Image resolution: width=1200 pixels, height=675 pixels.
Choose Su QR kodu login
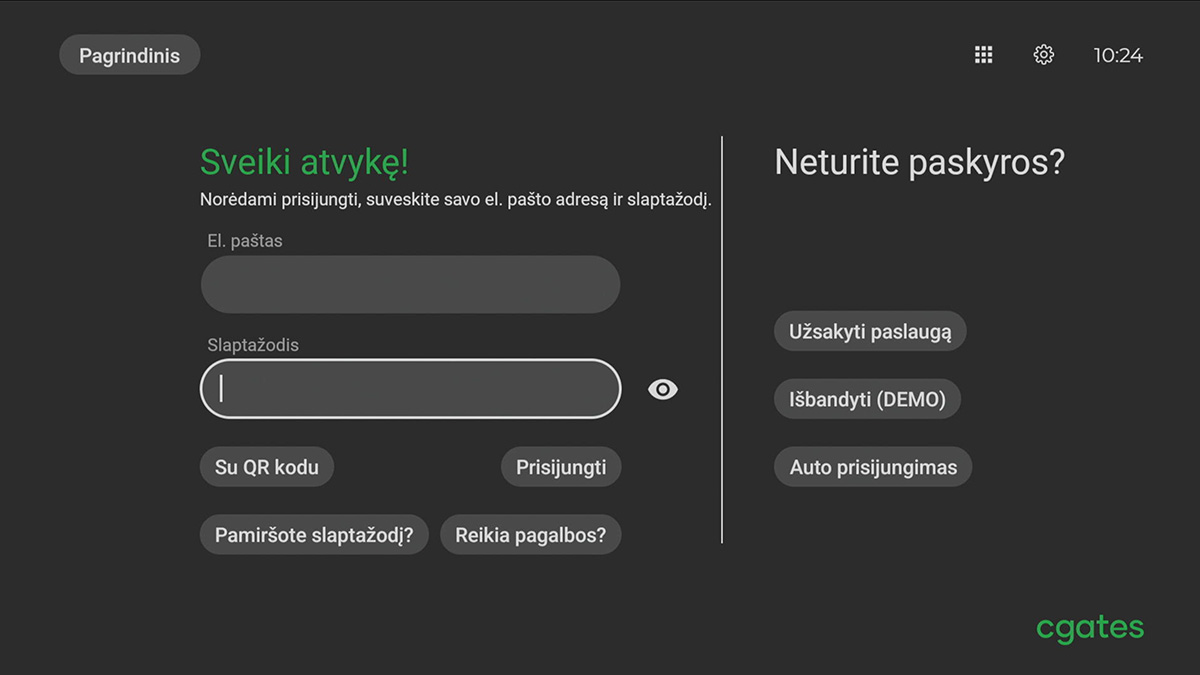coord(266,466)
